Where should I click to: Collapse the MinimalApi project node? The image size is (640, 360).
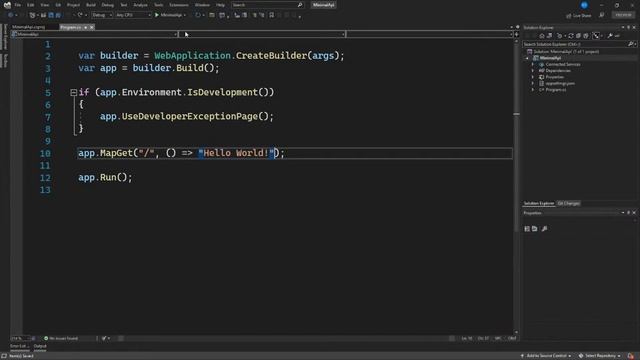coord(527,58)
